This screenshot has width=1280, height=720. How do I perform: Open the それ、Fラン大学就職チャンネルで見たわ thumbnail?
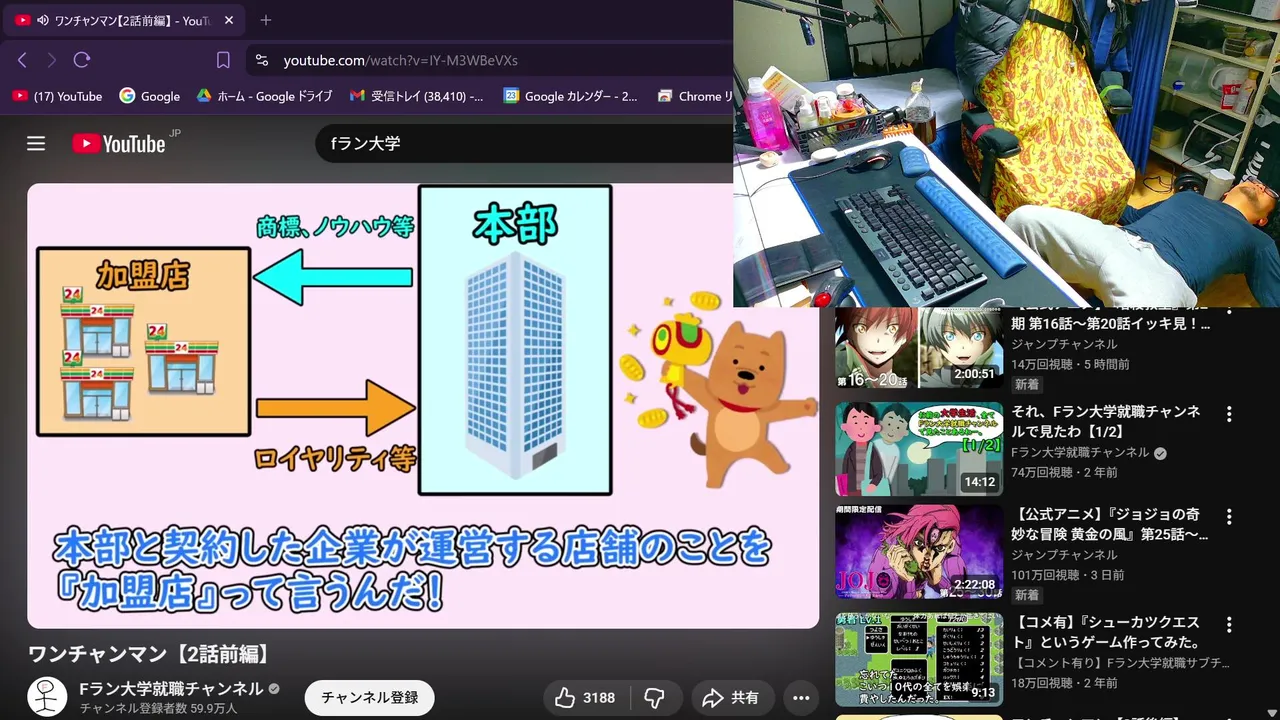coord(919,449)
